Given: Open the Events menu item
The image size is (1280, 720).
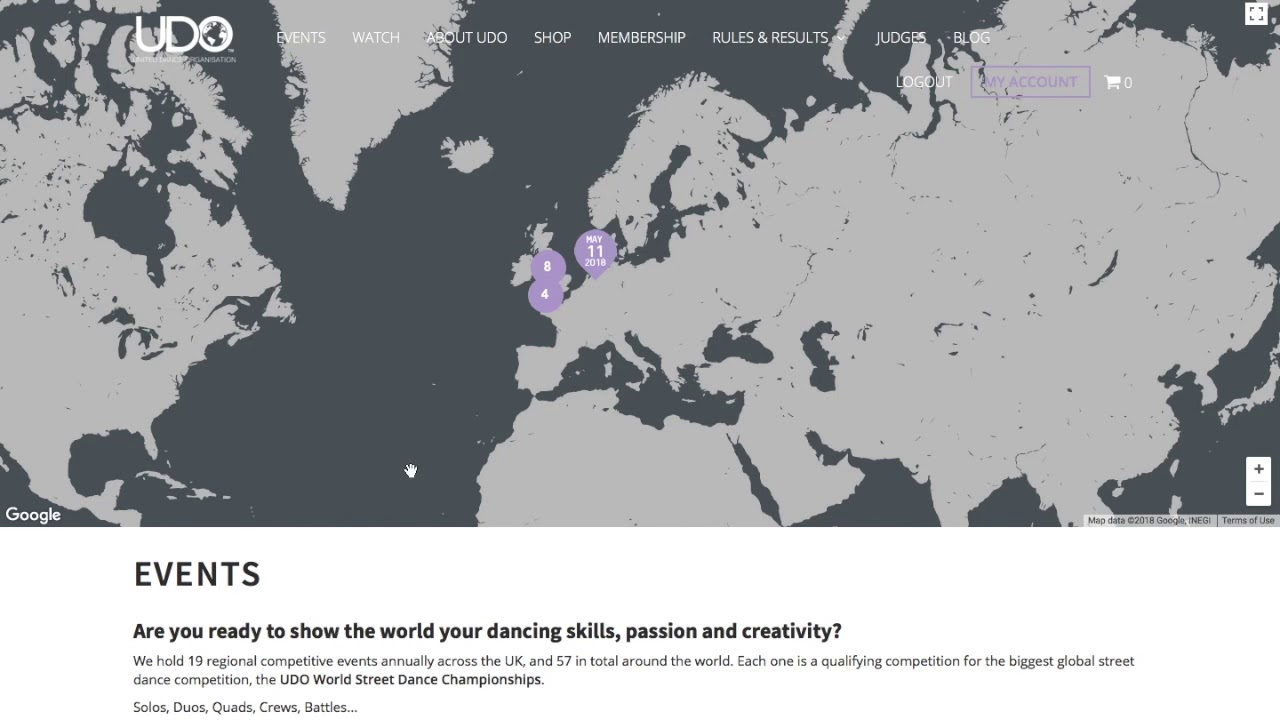Looking at the screenshot, I should pyautogui.click(x=301, y=38).
